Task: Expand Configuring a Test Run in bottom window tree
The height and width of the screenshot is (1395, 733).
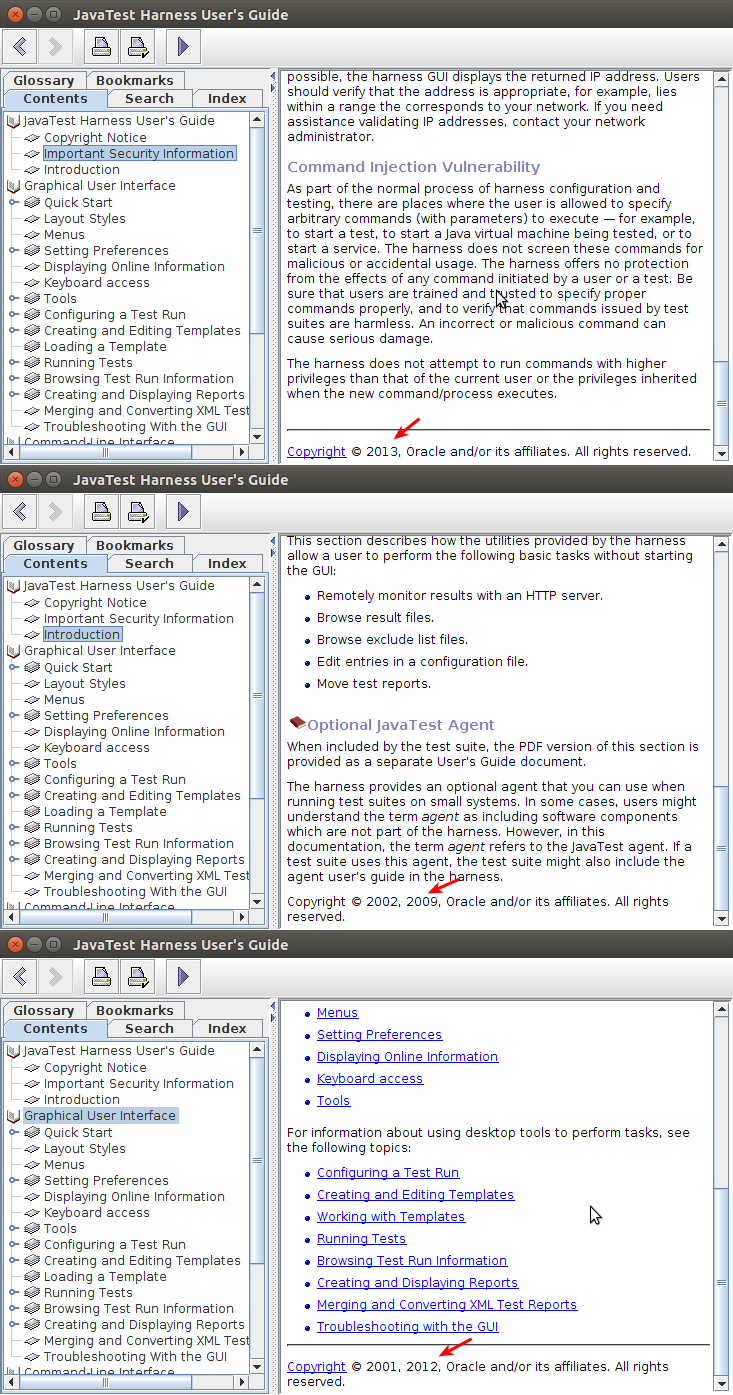Action: [x=14, y=1245]
